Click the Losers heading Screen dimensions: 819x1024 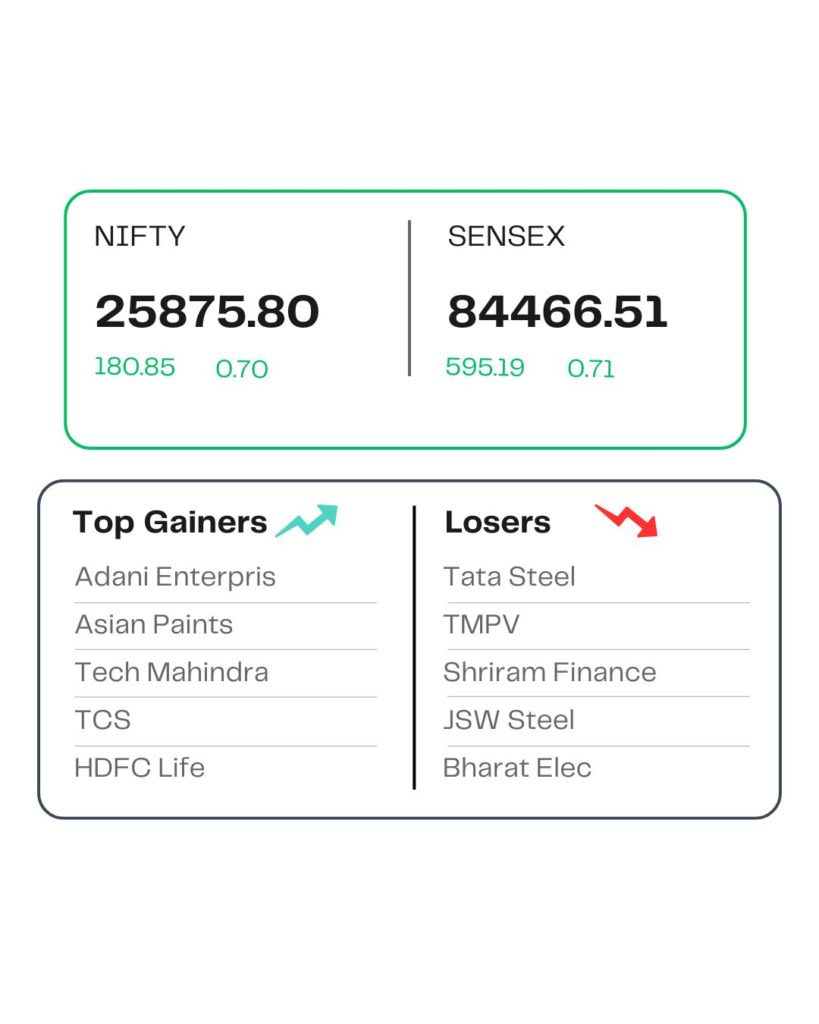498,522
